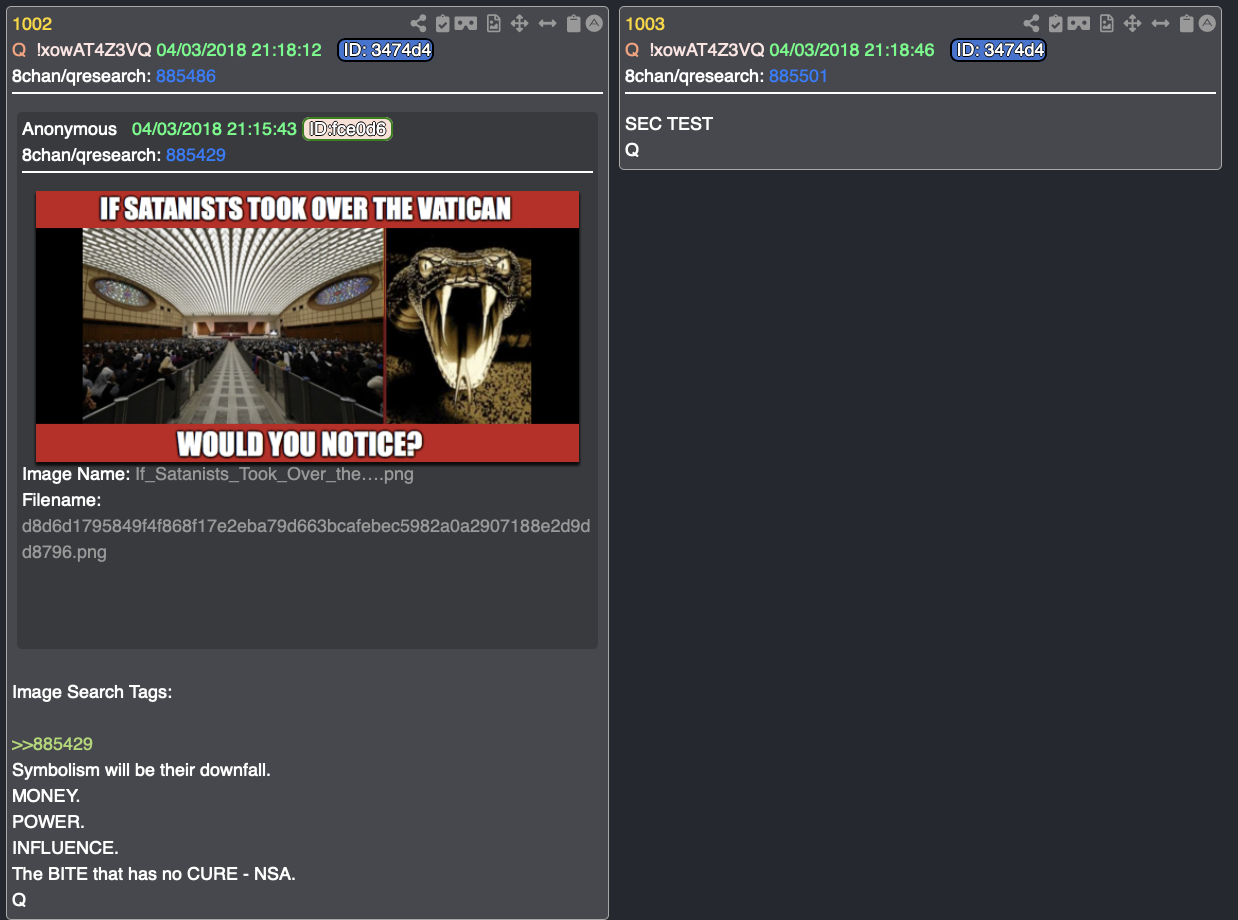Open the 885486 qresearch post link

[186, 76]
